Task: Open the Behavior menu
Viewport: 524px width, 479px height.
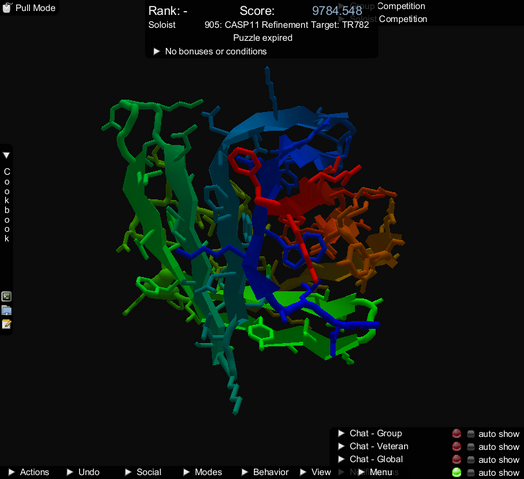Action: tap(265, 472)
